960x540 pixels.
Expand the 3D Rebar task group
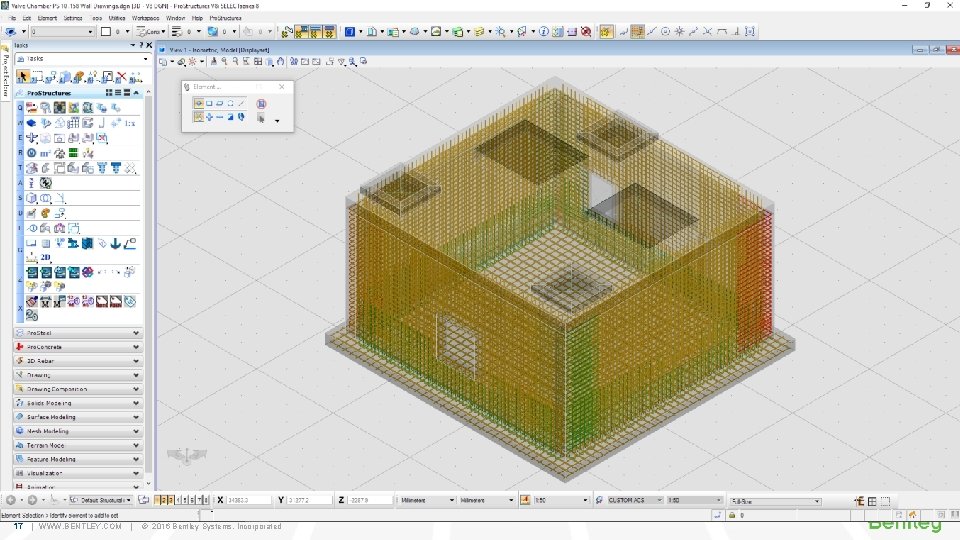coord(78,361)
